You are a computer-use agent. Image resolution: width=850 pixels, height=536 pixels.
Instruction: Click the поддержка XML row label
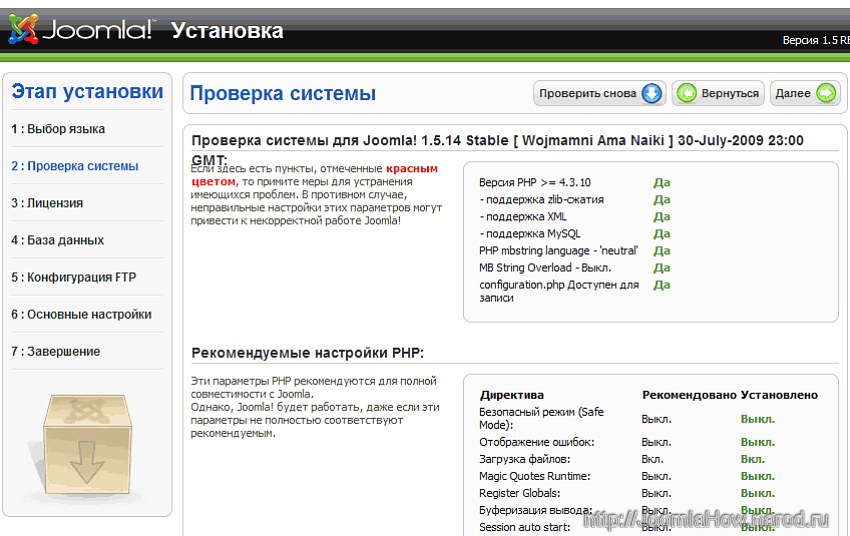pyautogui.click(x=523, y=217)
